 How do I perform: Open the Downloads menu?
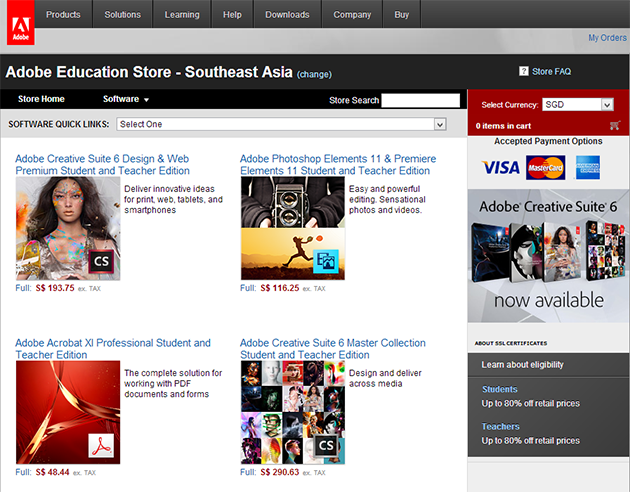(x=287, y=14)
